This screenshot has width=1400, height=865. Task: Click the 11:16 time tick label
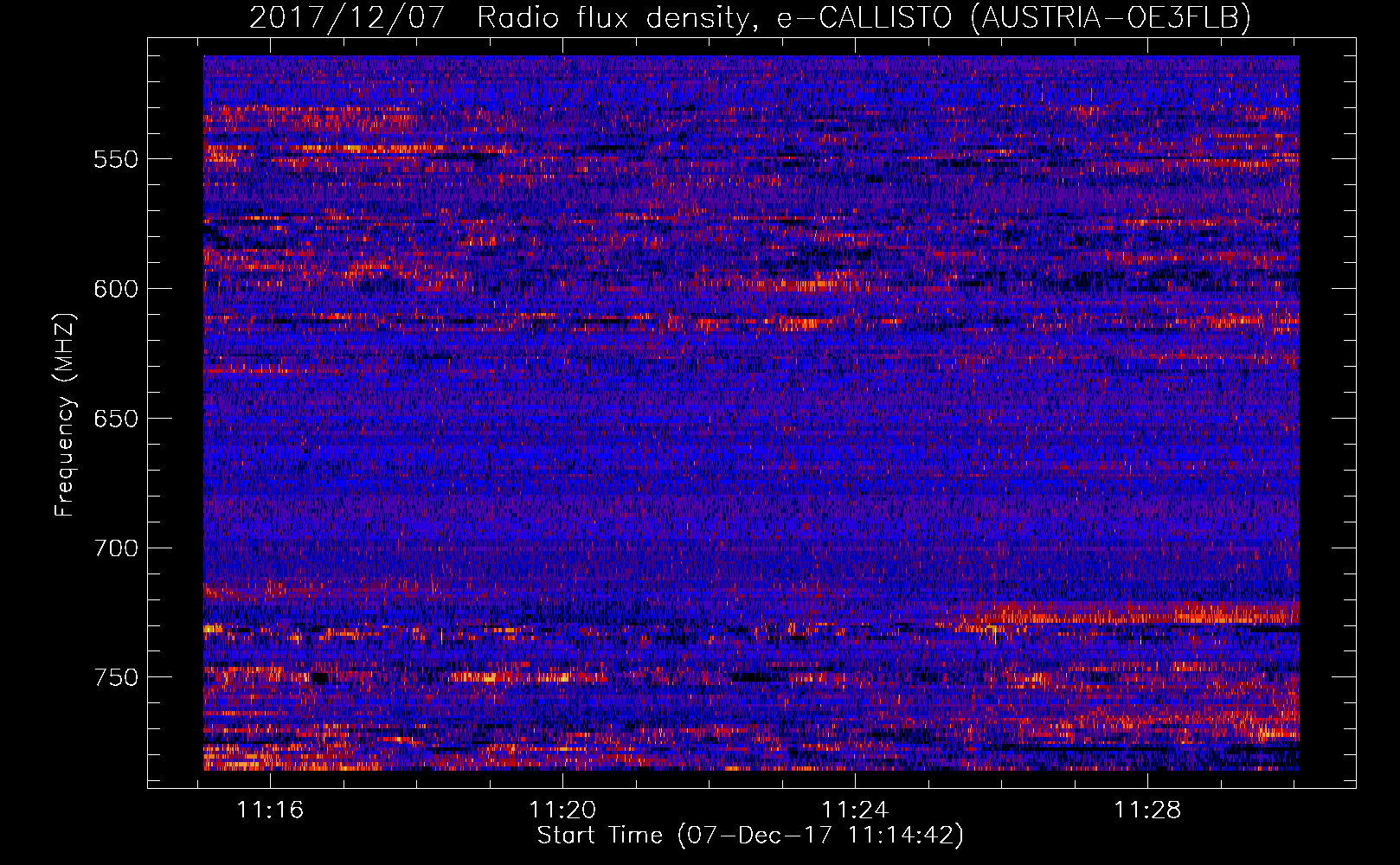(271, 811)
